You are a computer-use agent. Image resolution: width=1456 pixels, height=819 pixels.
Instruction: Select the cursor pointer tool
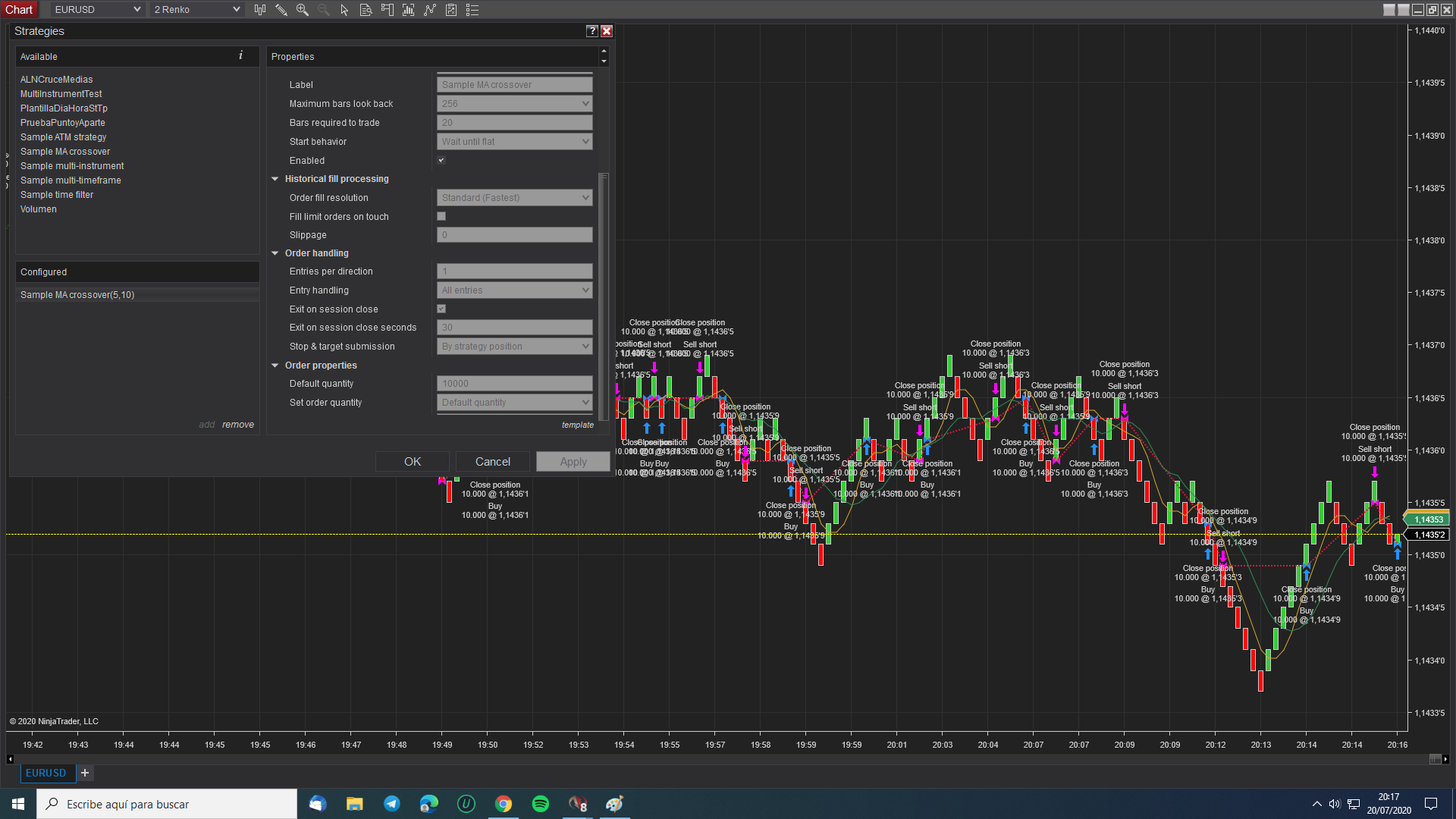[x=344, y=10]
